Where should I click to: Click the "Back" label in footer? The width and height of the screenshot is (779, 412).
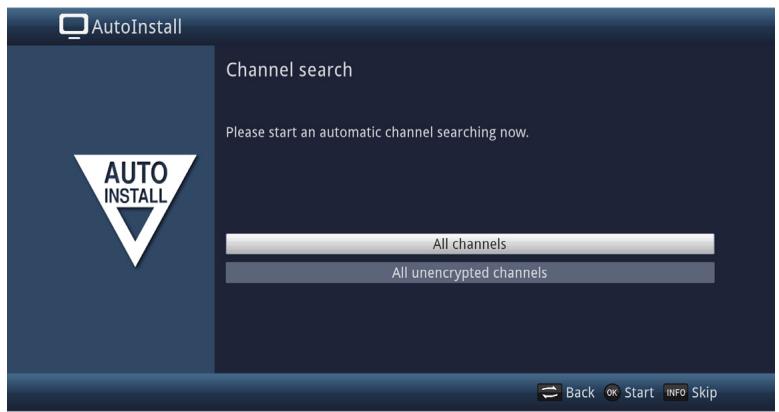(580, 393)
